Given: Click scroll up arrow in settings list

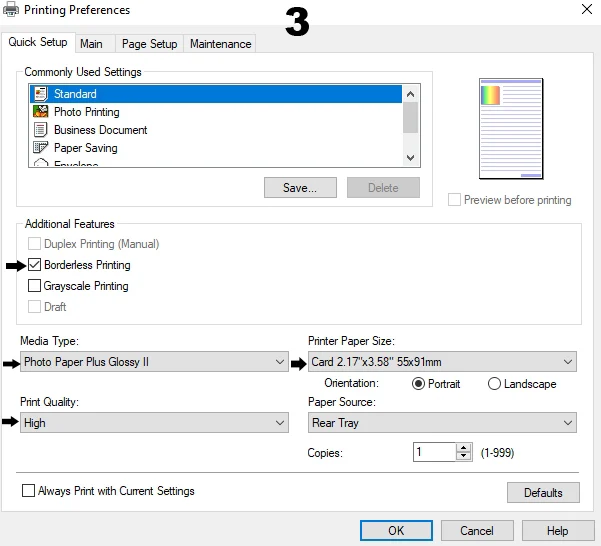Looking at the screenshot, I should (x=411, y=94).
